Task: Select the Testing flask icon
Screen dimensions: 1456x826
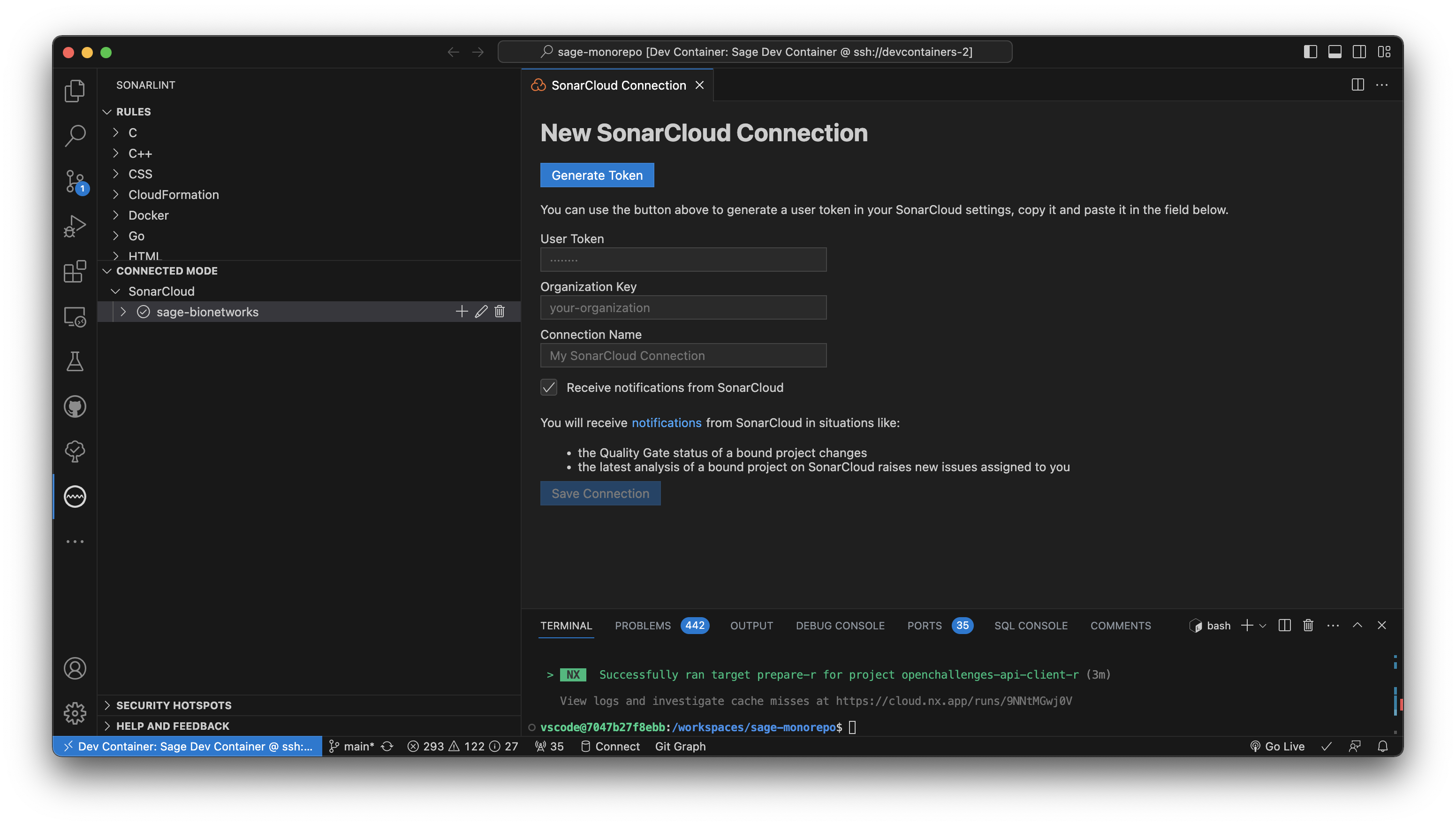Action: [74, 362]
